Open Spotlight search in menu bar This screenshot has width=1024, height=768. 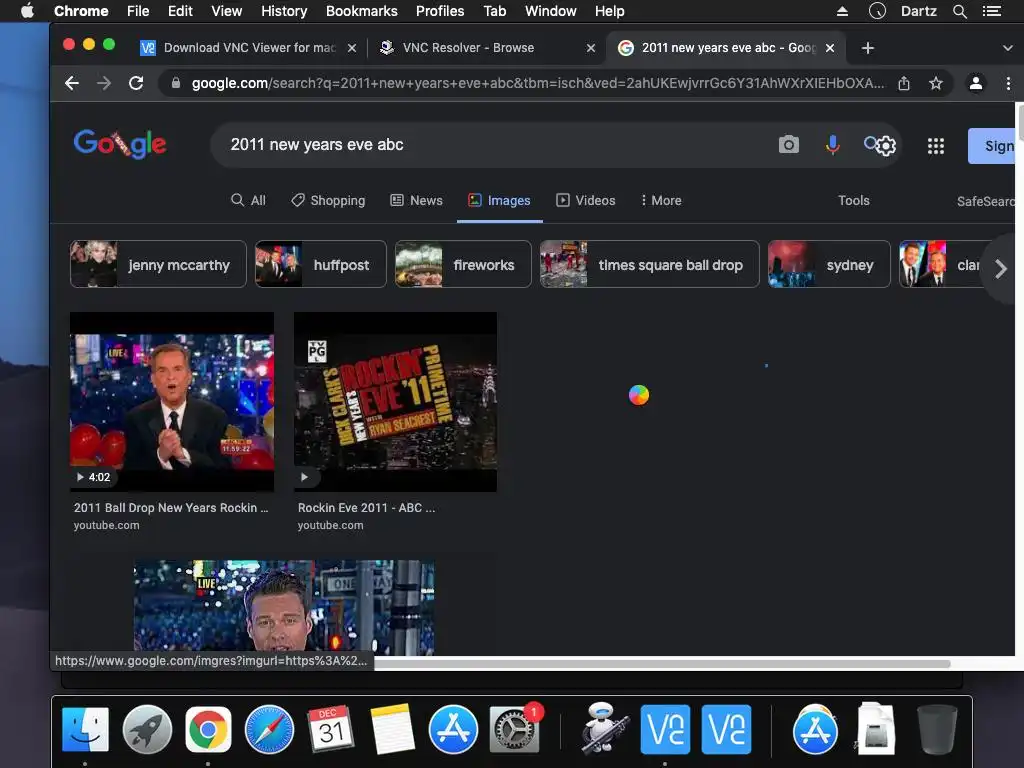click(x=959, y=11)
